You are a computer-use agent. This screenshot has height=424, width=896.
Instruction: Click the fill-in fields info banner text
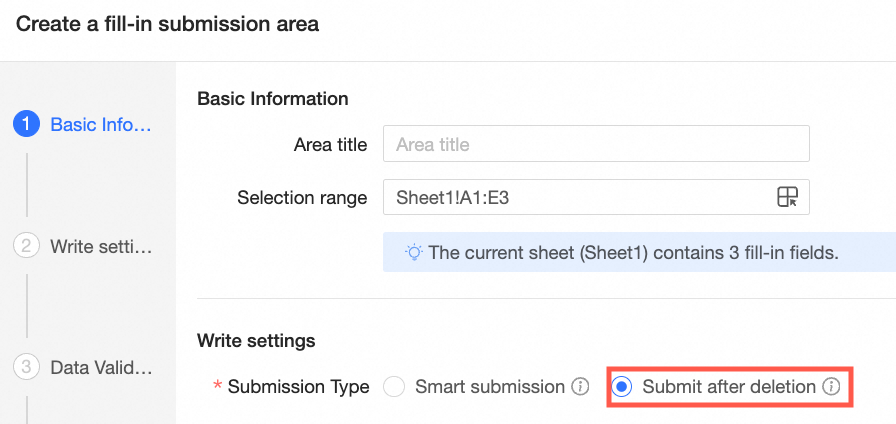tap(633, 253)
